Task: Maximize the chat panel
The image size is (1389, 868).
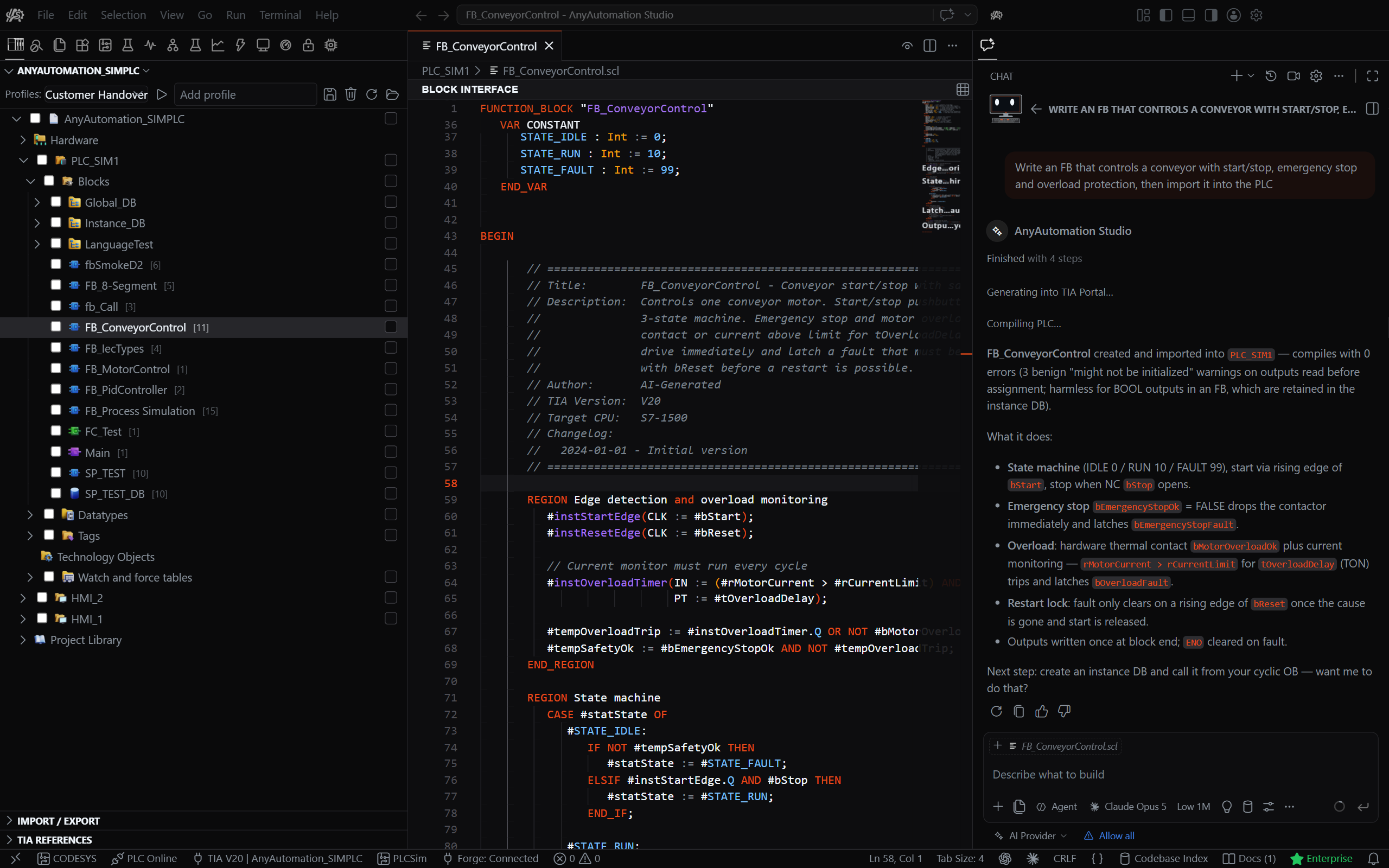Action: (x=1372, y=76)
